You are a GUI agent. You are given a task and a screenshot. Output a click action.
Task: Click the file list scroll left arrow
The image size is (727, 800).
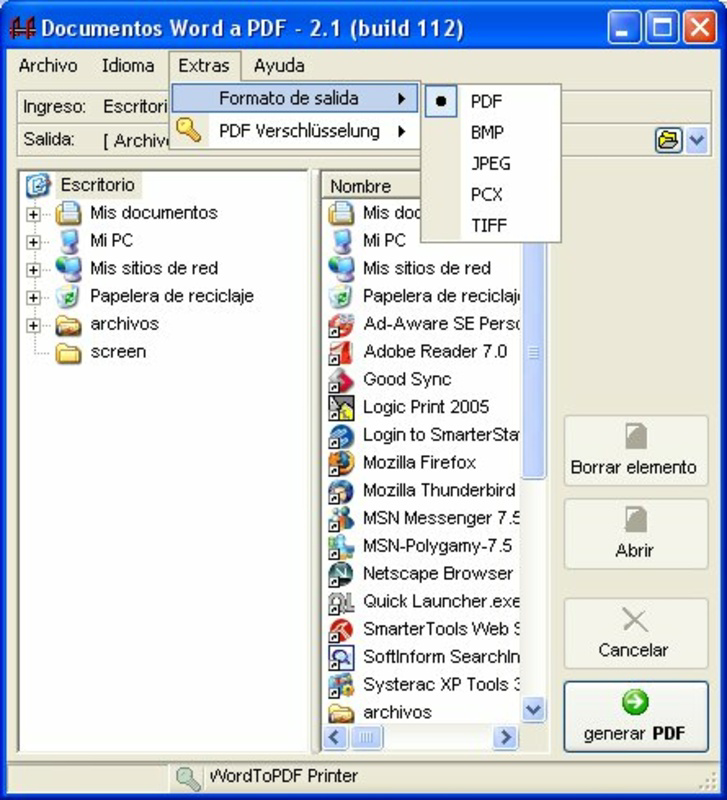click(335, 737)
